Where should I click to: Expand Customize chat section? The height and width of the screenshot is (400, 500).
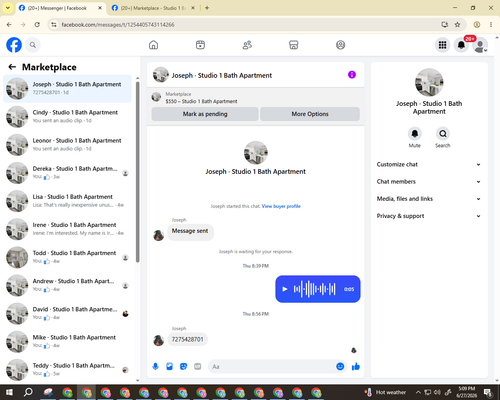point(429,164)
